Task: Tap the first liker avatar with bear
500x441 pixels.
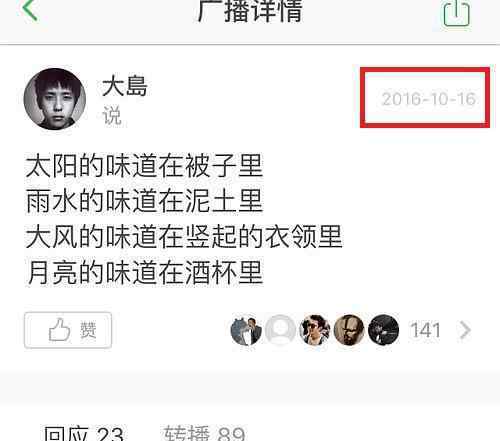Action: click(x=246, y=330)
